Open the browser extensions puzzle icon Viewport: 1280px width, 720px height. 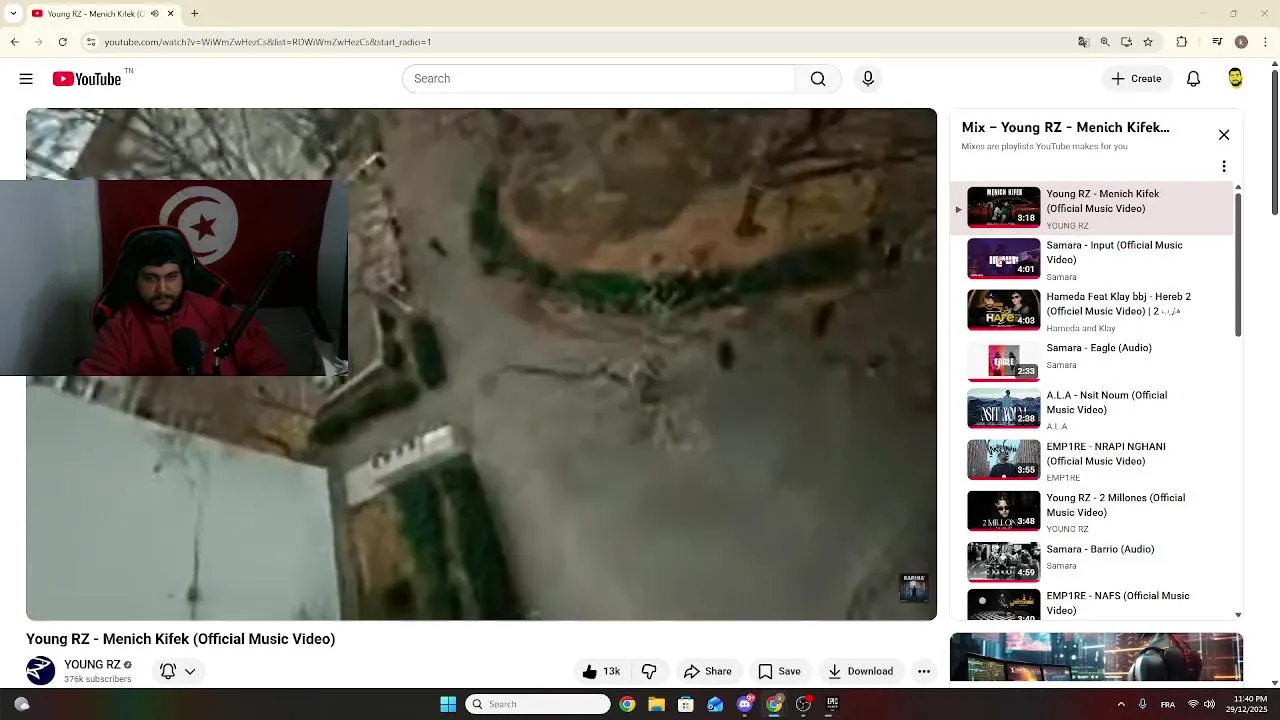click(x=1182, y=42)
